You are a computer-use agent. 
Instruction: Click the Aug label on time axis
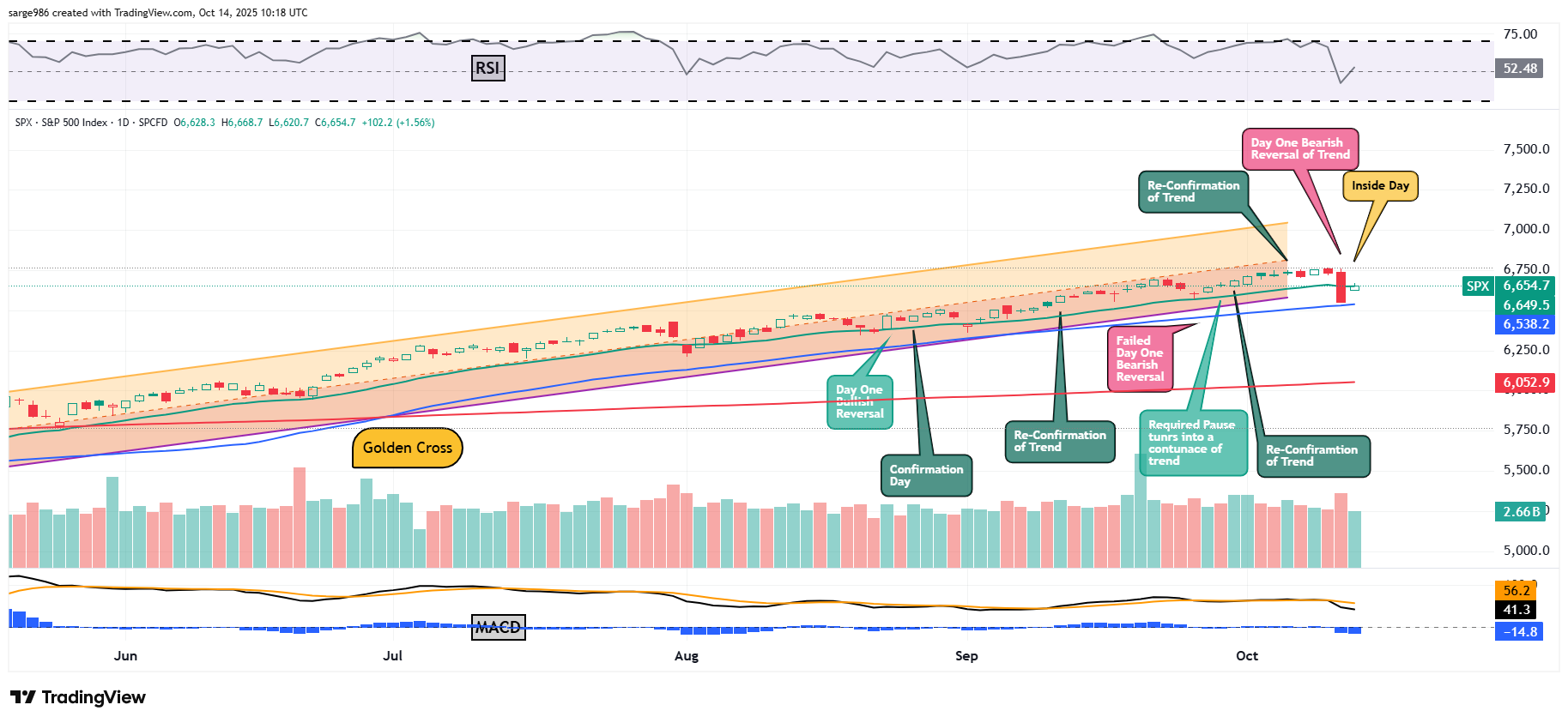(x=687, y=656)
